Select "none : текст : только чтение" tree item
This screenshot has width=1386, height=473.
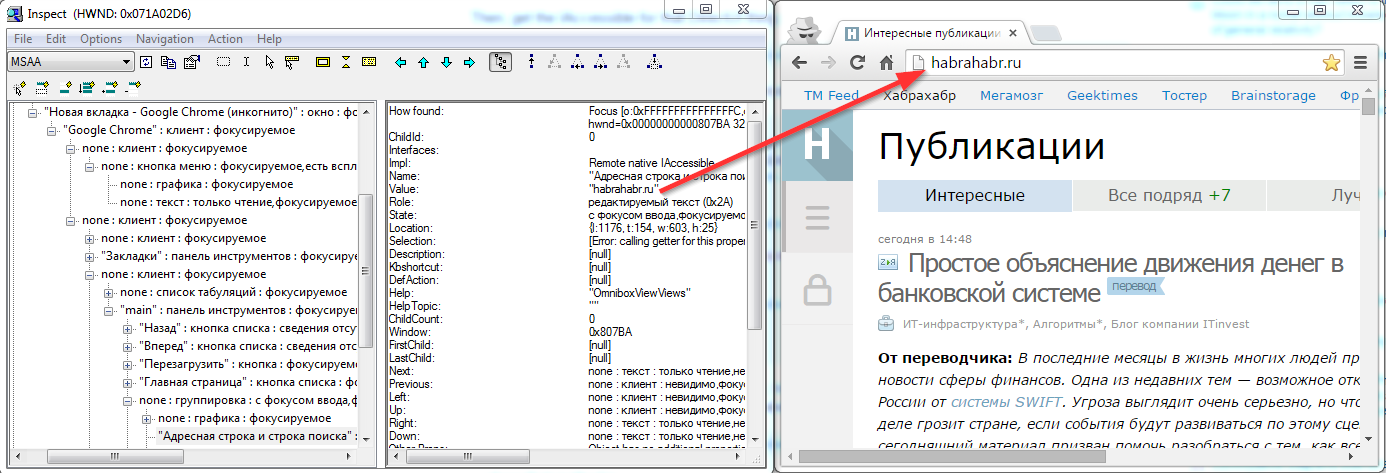click(238, 202)
